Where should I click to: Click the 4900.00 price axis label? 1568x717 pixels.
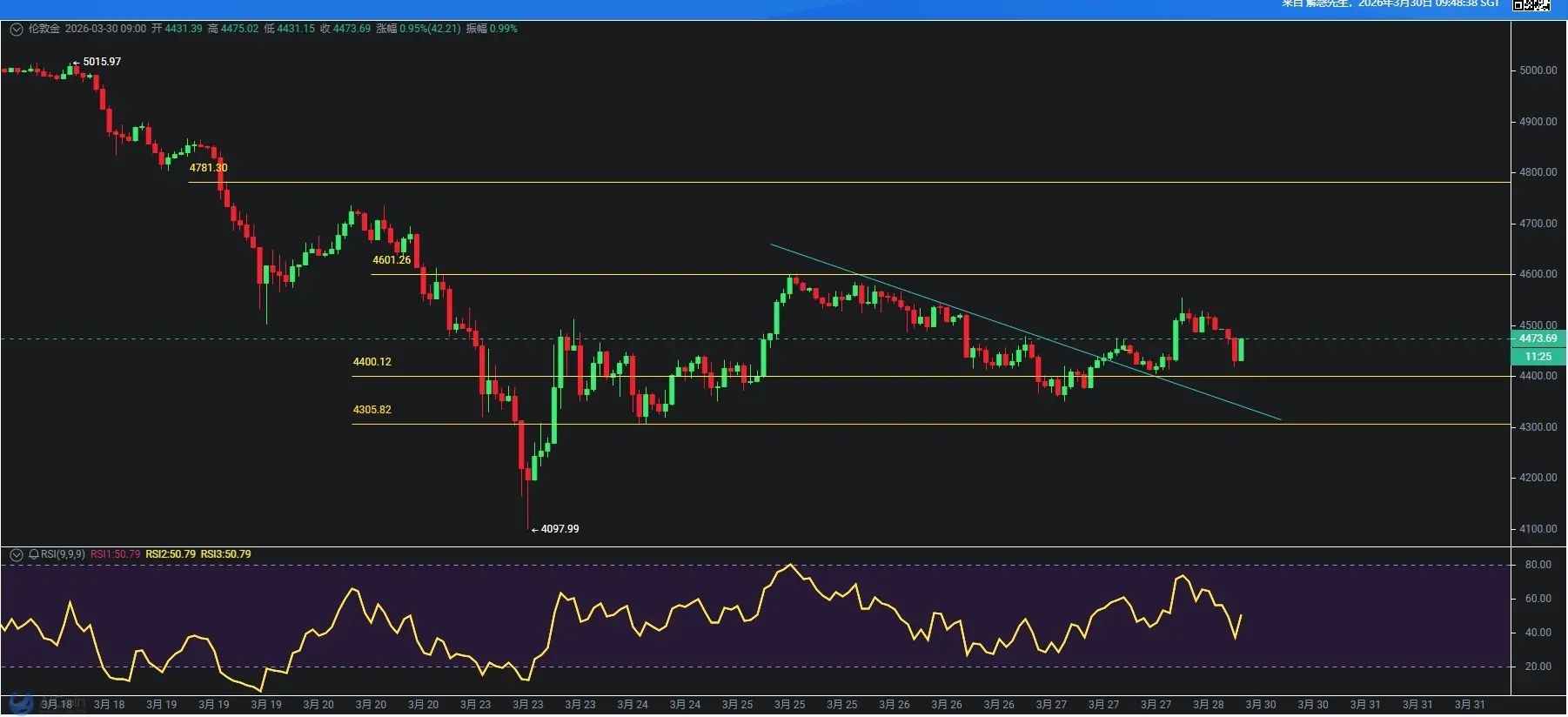(x=1538, y=122)
